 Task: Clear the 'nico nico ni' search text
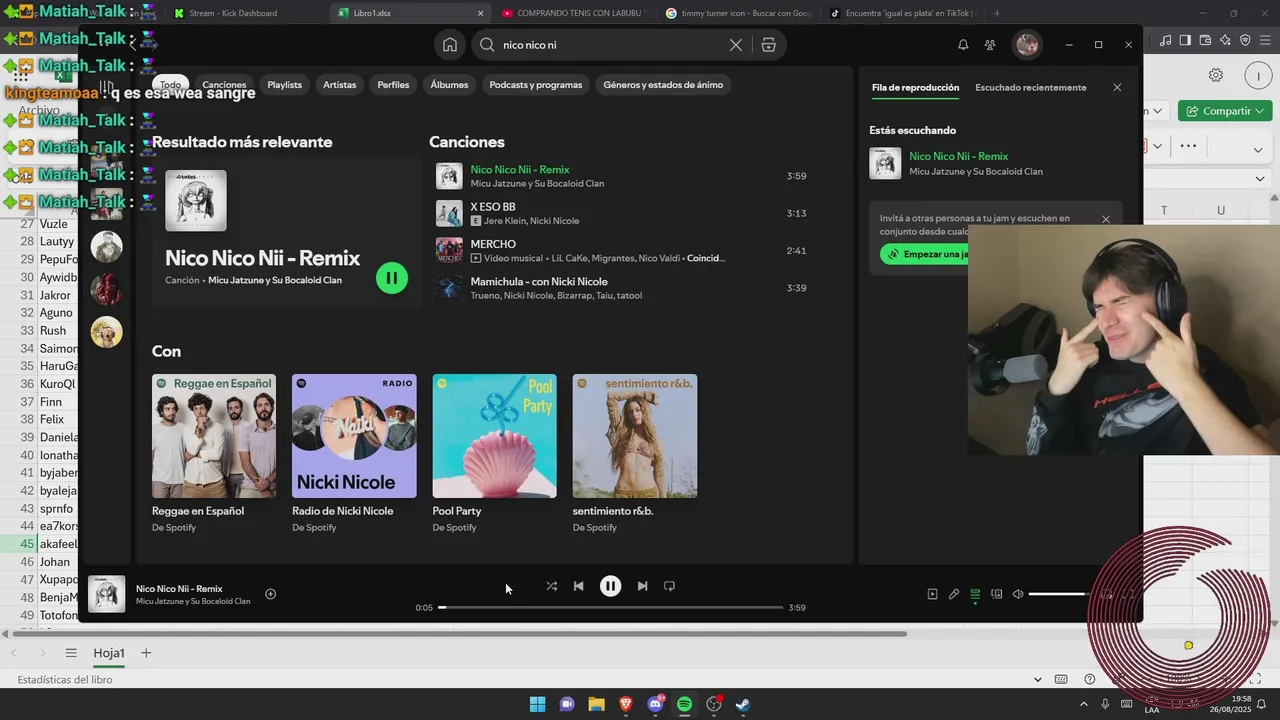[x=736, y=45]
